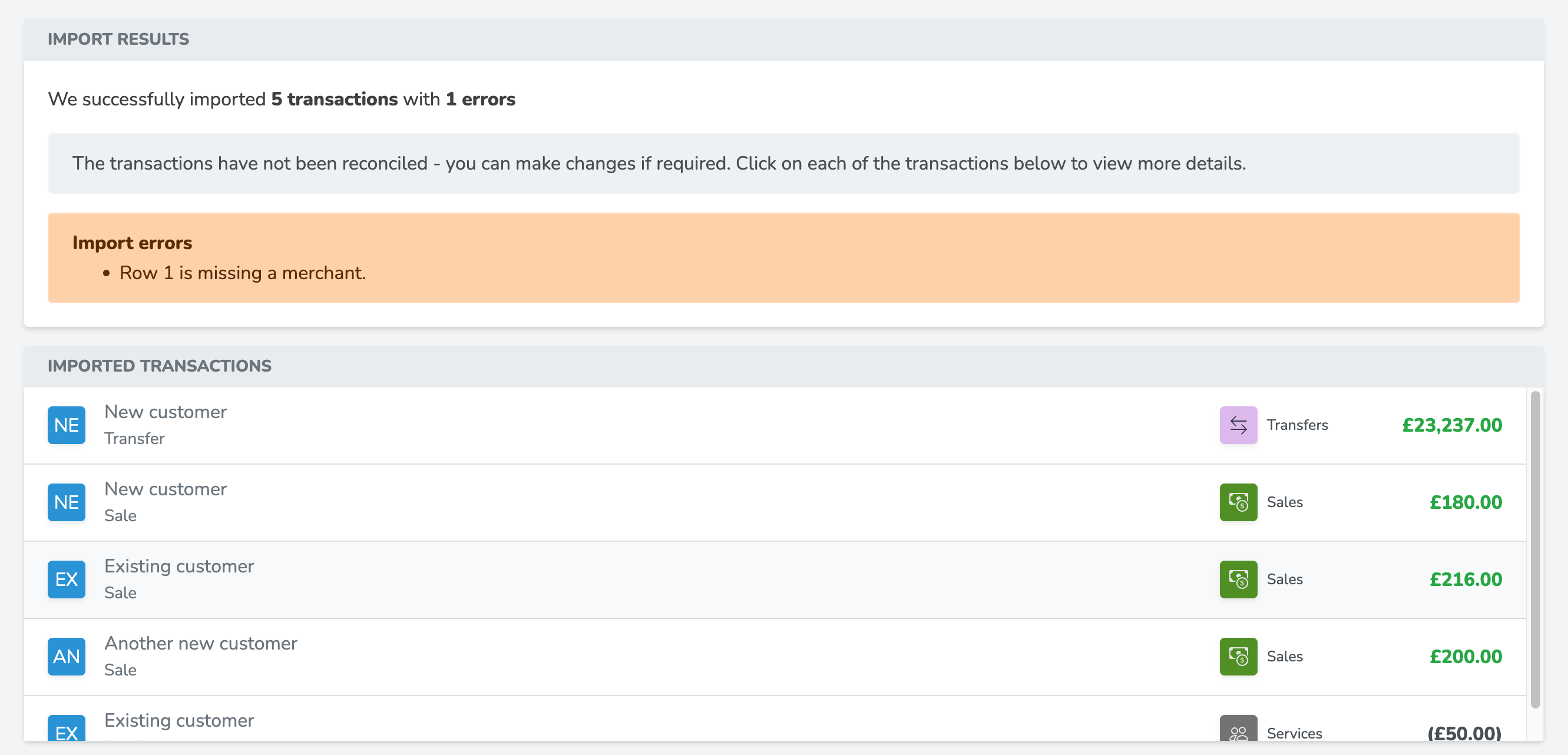1568x755 pixels.
Task: Click the Services category label
Action: [1294, 733]
